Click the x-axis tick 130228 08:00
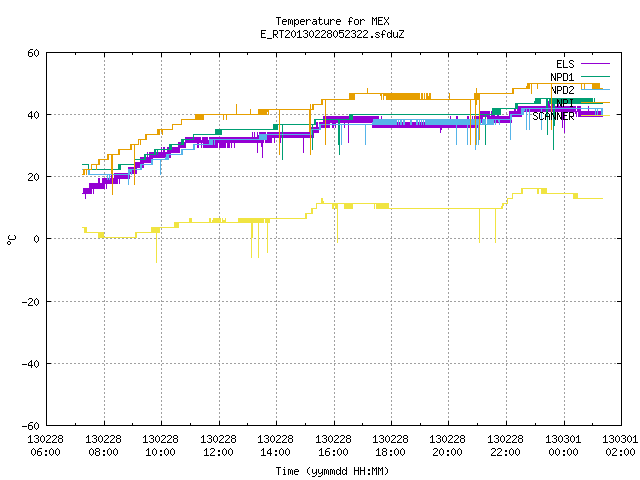This screenshot has height=480, width=640. pos(103,445)
